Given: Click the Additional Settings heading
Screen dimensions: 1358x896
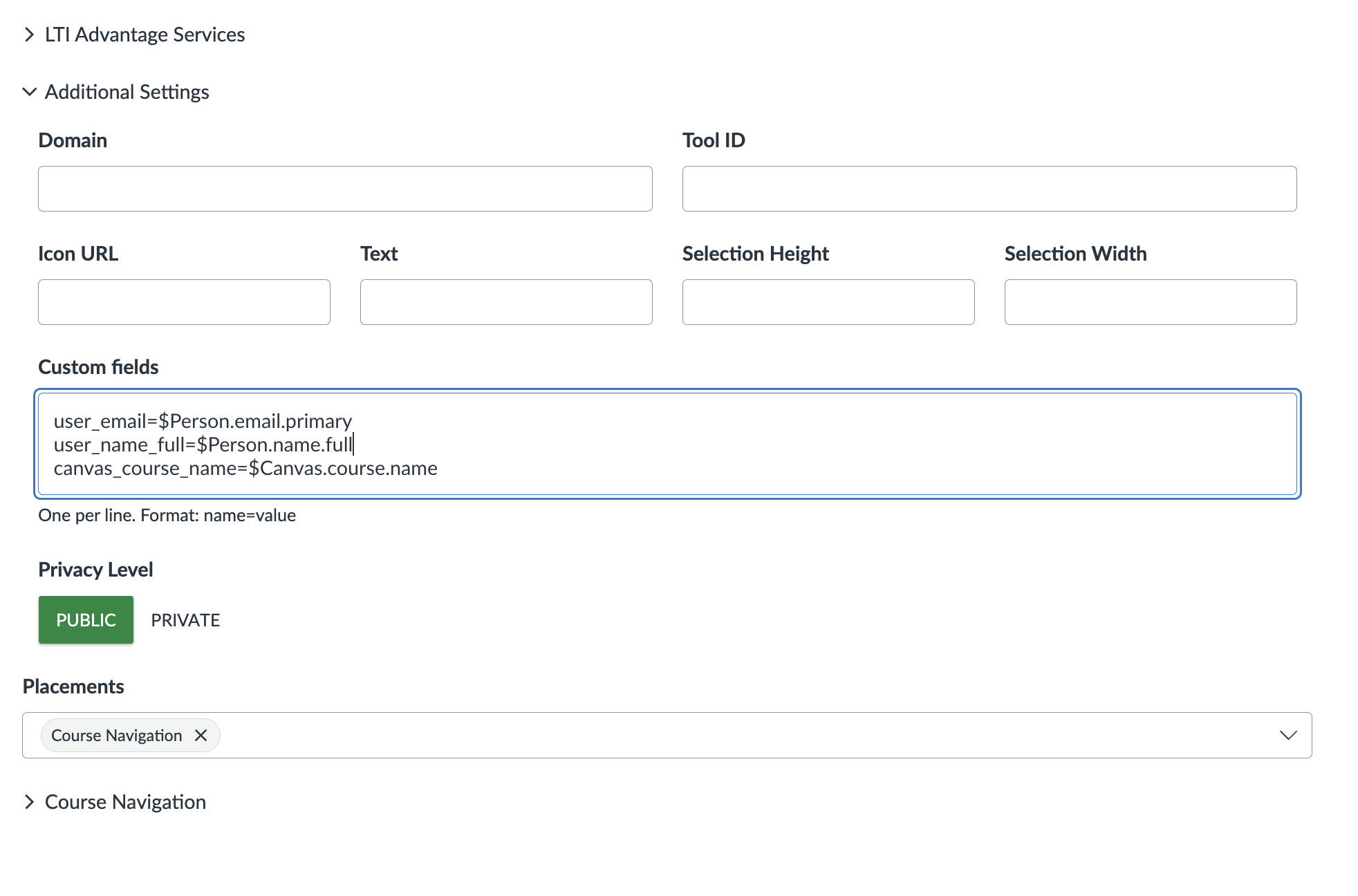Looking at the screenshot, I should pyautogui.click(x=127, y=91).
